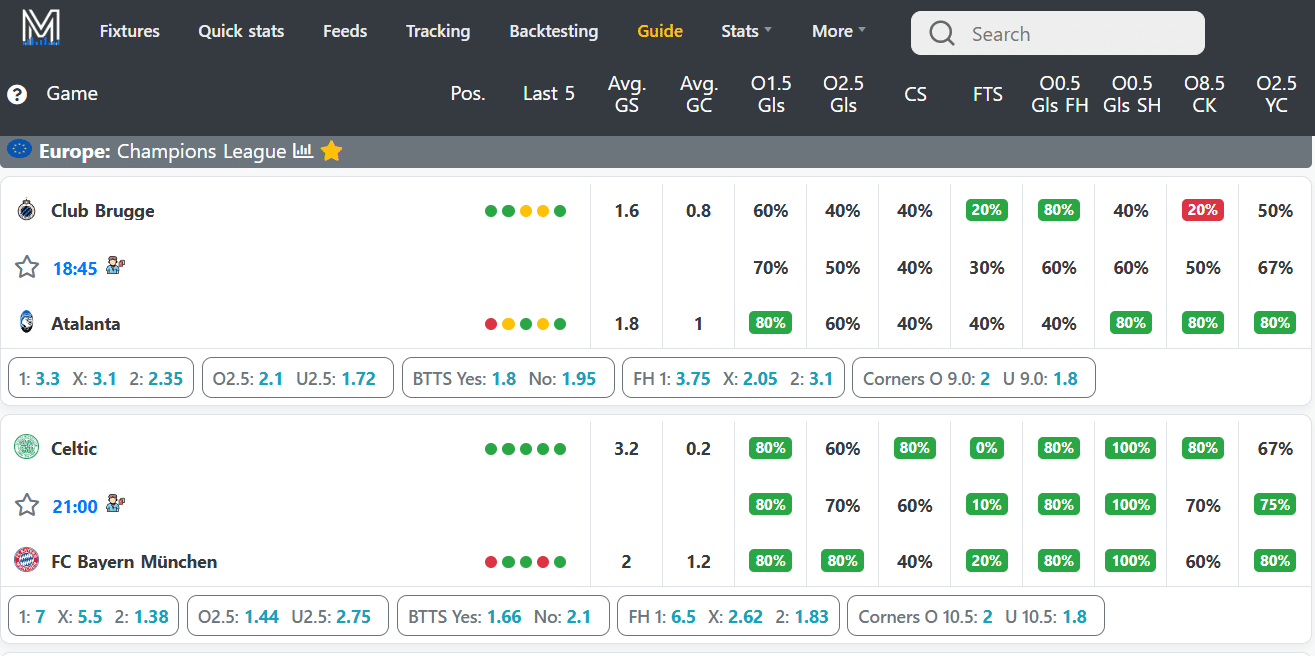Screen dimensions: 1315x656
Task: Open the Fixtures page
Action: point(130,31)
